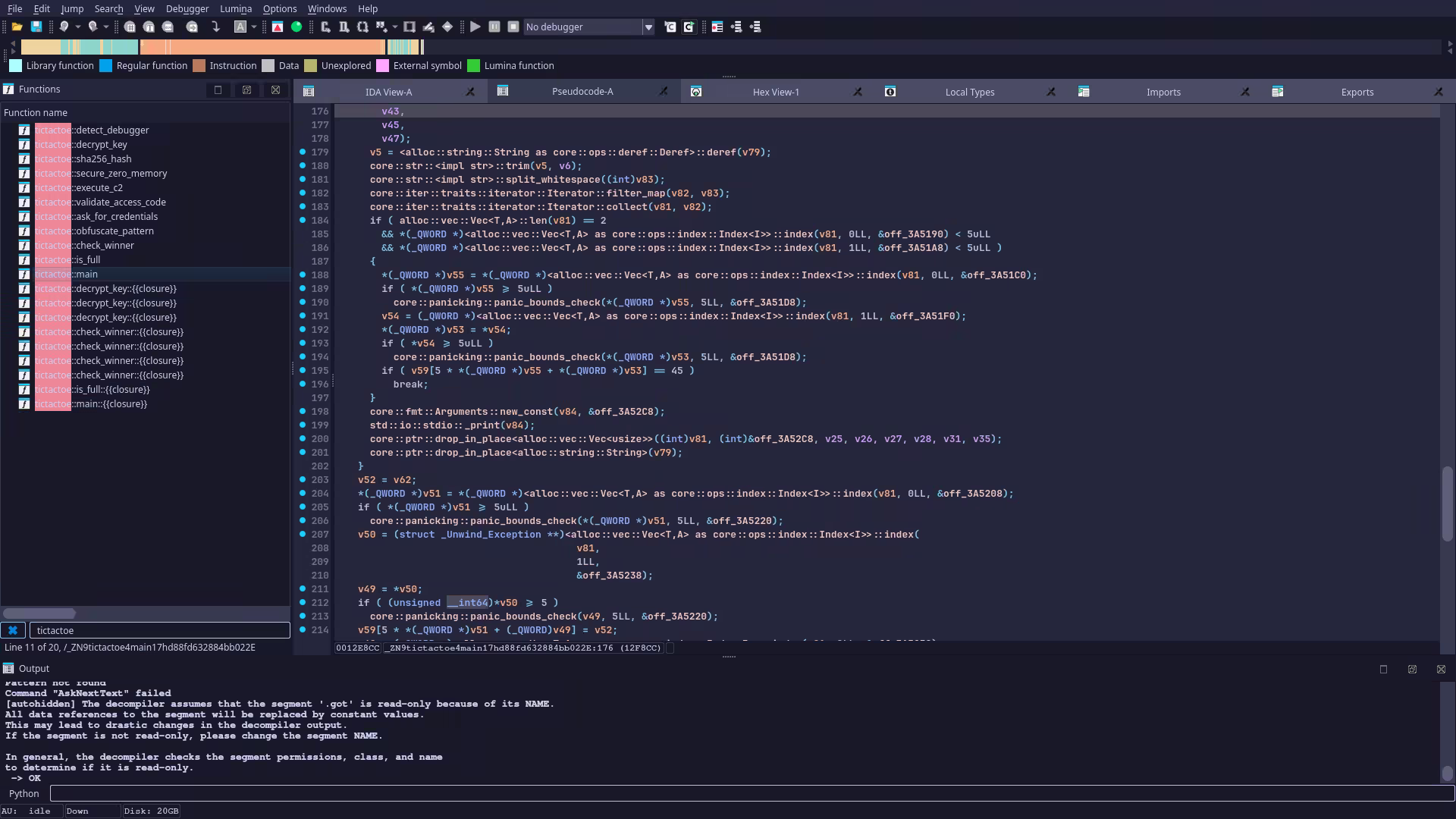Open the Debugger menu
The height and width of the screenshot is (819, 1456).
tap(187, 8)
